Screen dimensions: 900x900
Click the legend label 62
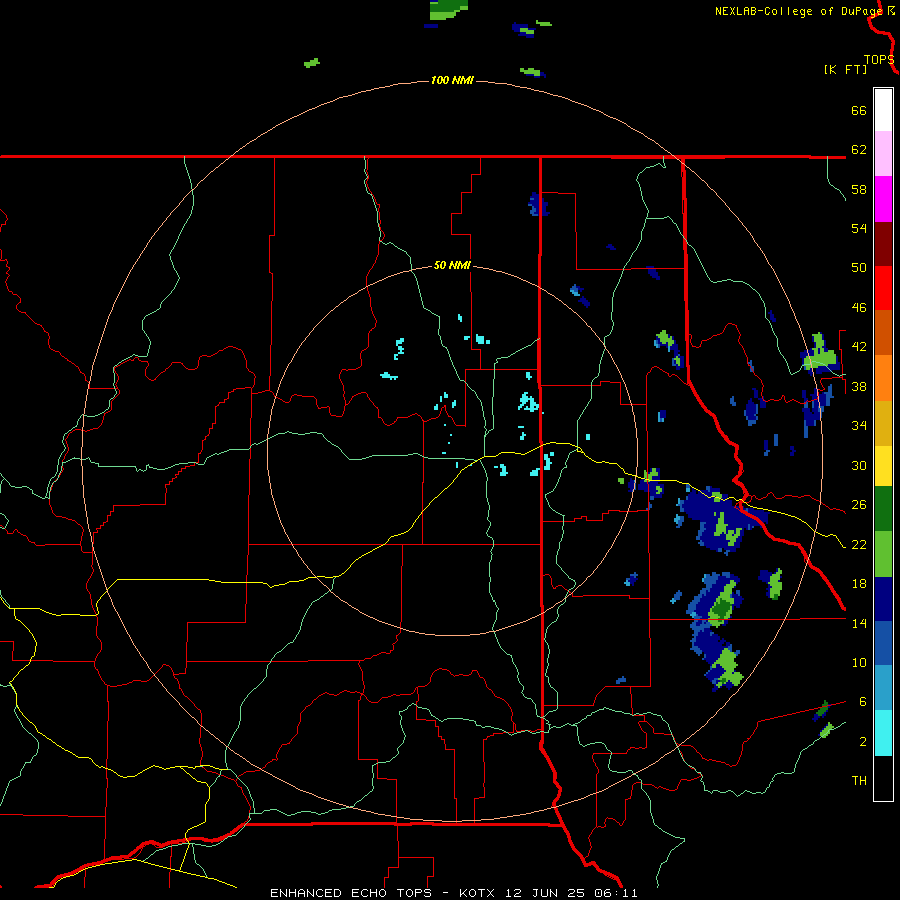tap(859, 150)
